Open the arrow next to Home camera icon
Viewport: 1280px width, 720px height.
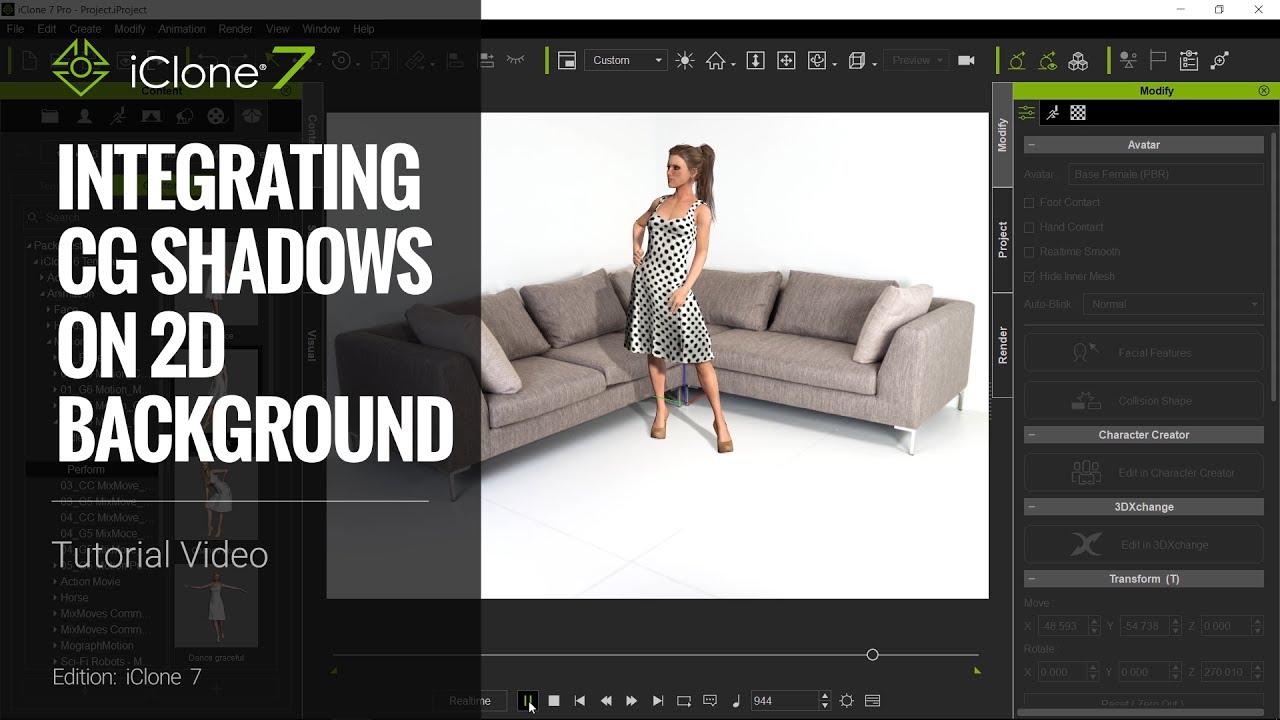click(733, 64)
